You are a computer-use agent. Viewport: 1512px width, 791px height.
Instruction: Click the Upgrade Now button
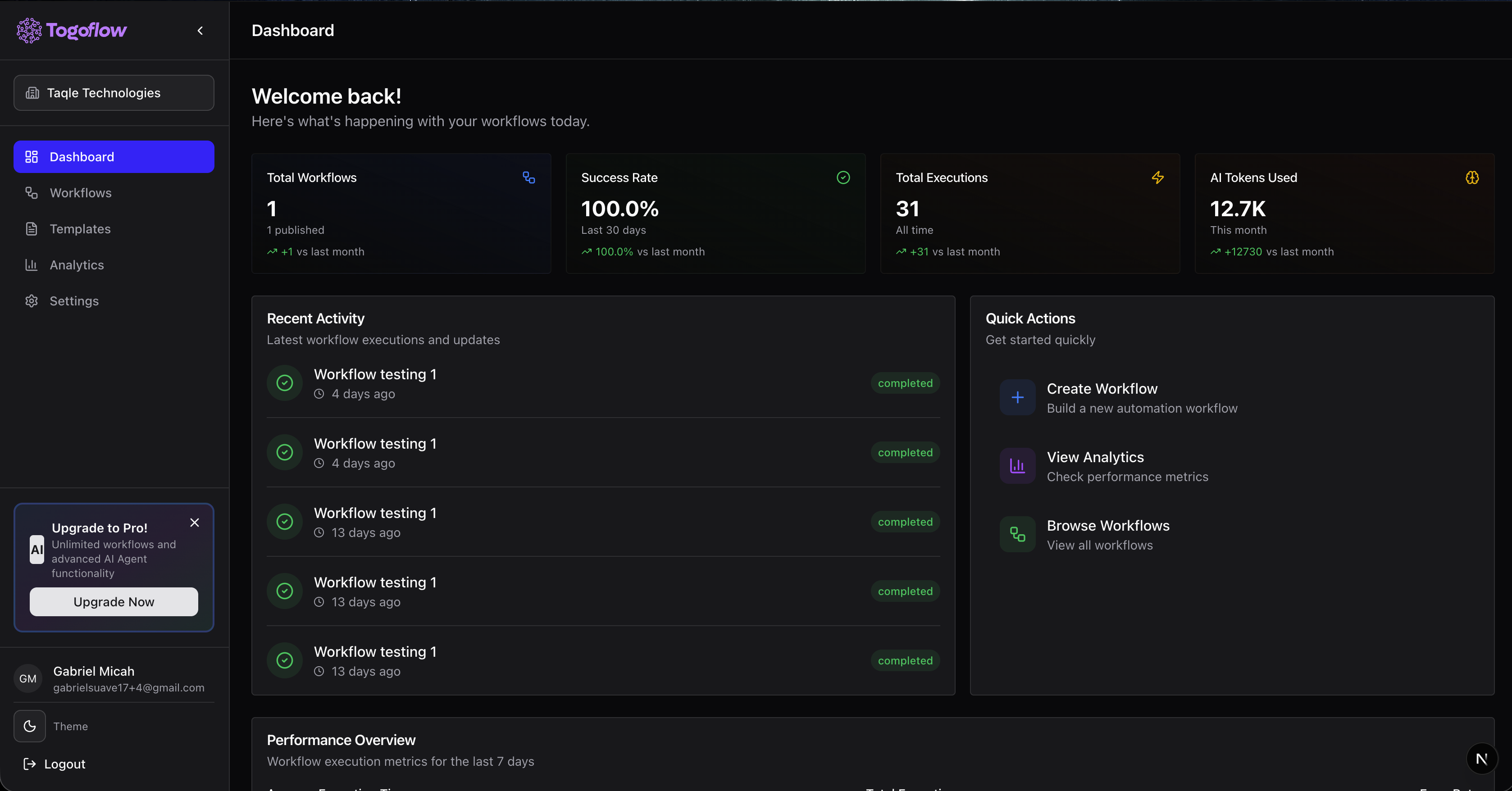coord(113,601)
